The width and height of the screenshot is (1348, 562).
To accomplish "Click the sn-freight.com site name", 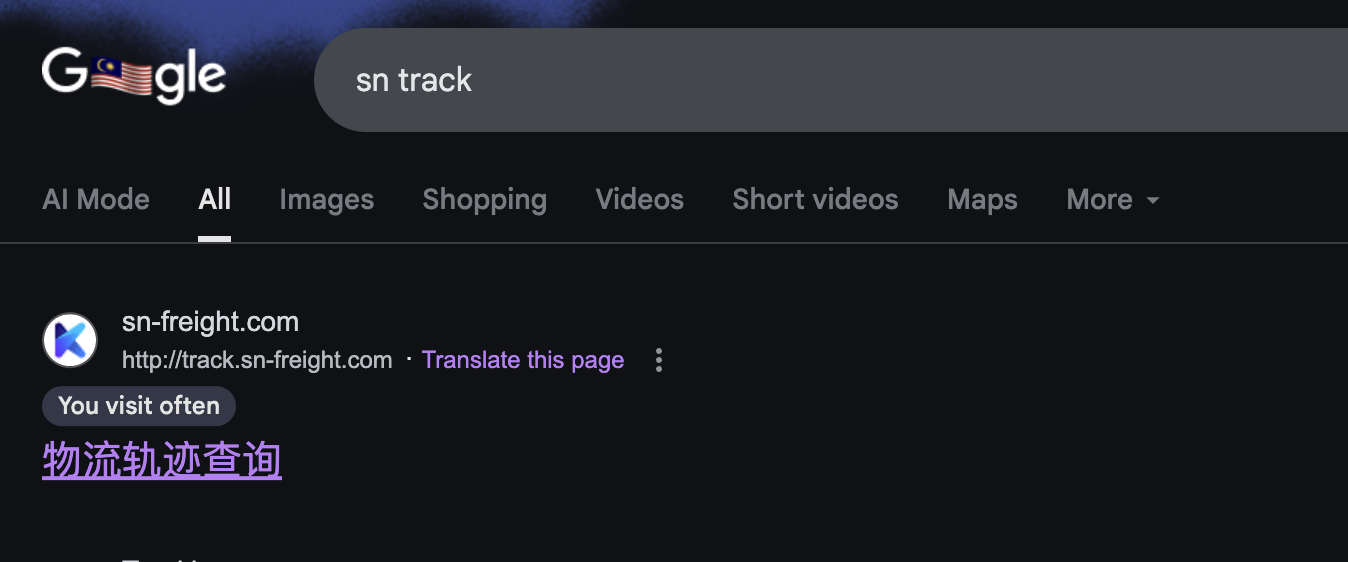I will pyautogui.click(x=210, y=322).
